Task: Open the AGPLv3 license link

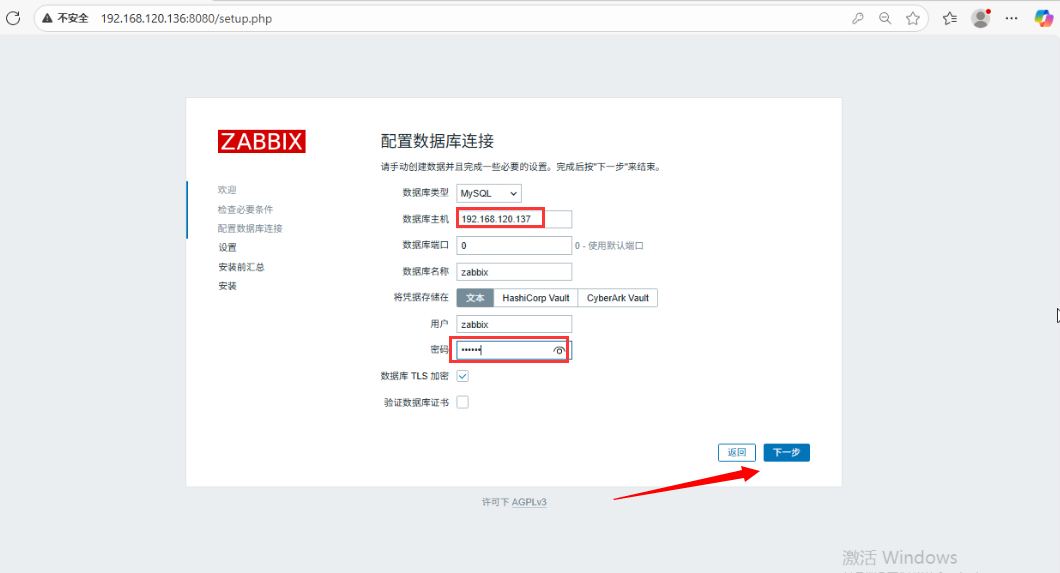Action: pyautogui.click(x=529, y=502)
